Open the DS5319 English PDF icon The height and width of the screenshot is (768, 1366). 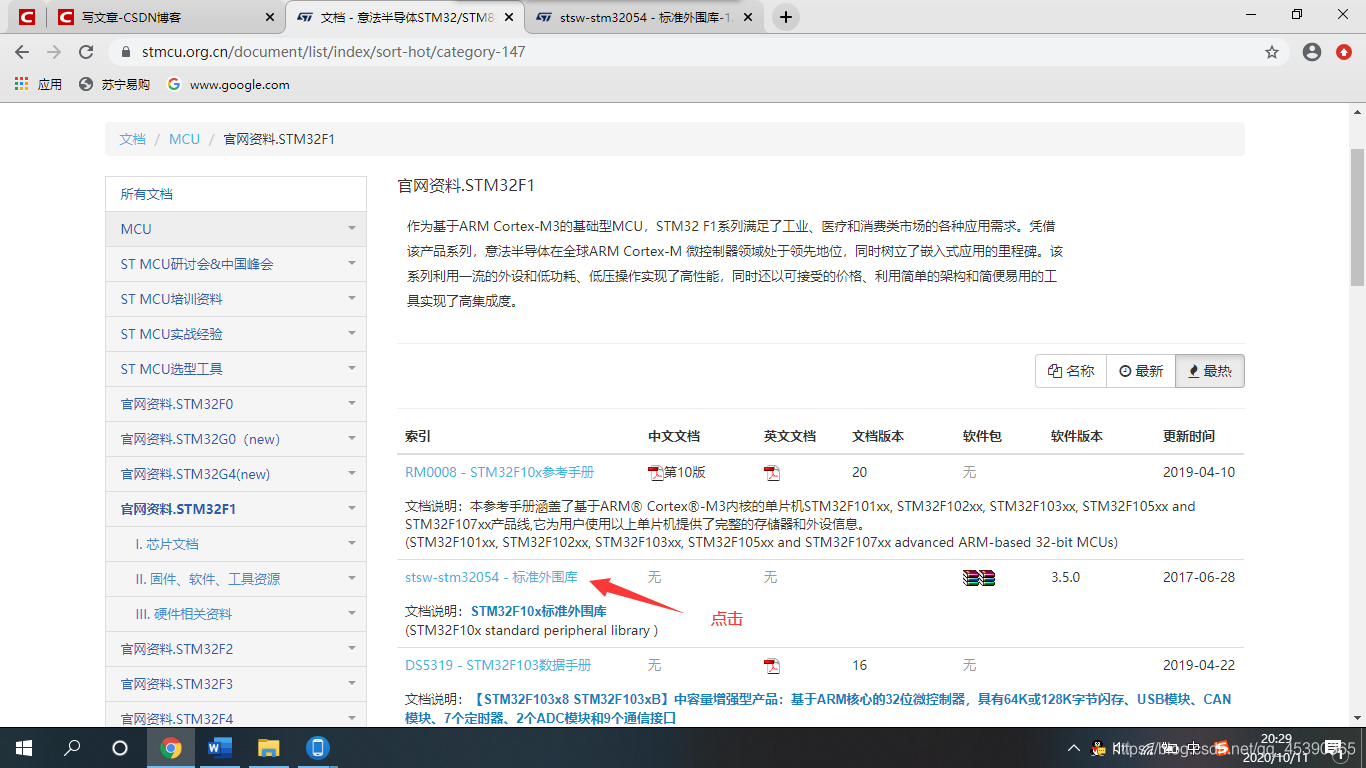click(x=772, y=666)
